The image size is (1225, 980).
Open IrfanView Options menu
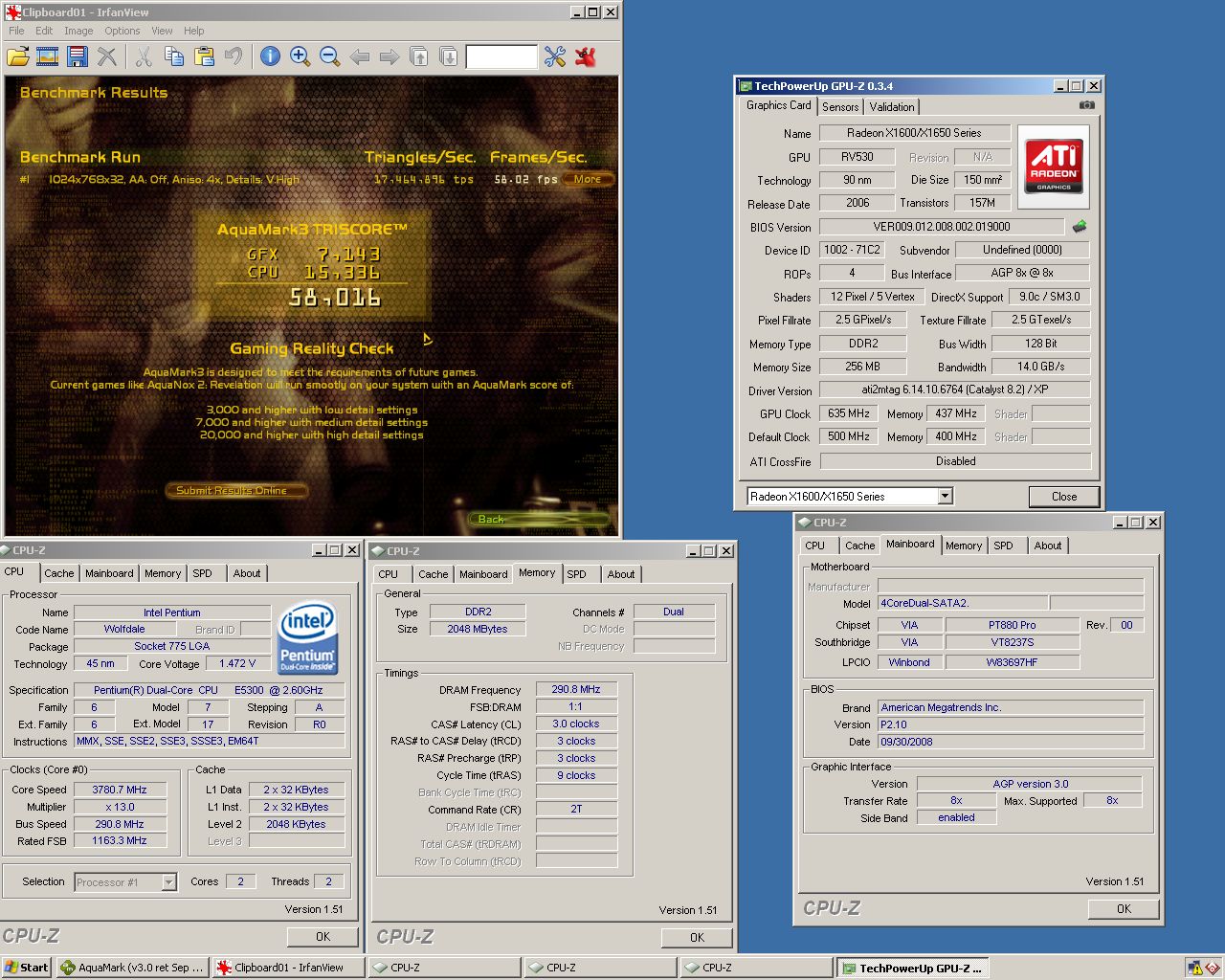pyautogui.click(x=122, y=31)
